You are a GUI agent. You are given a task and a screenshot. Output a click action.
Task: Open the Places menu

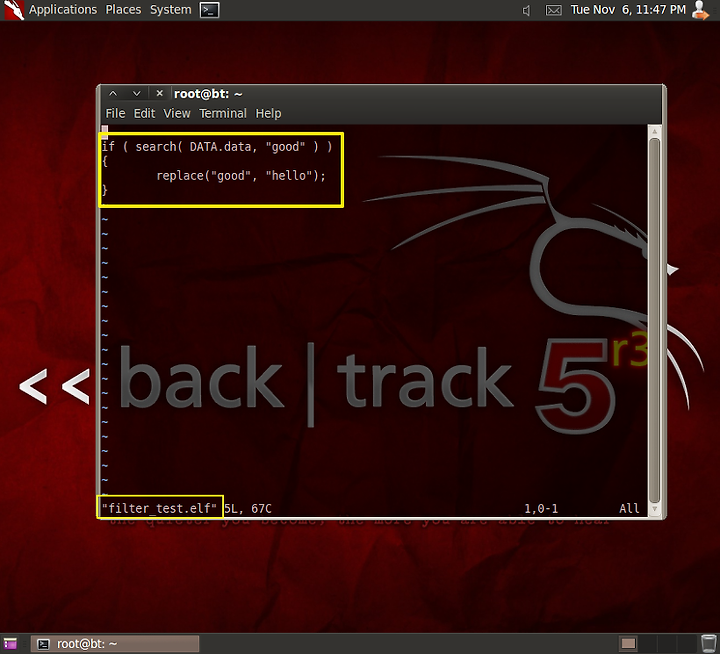[123, 10]
